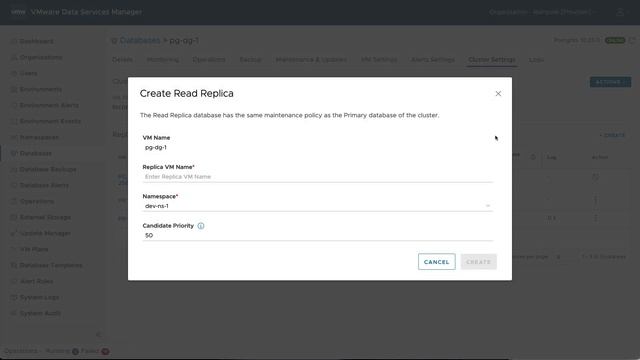The image size is (640, 360).
Task: Open Operations in the sidebar
Action: tap(37, 201)
